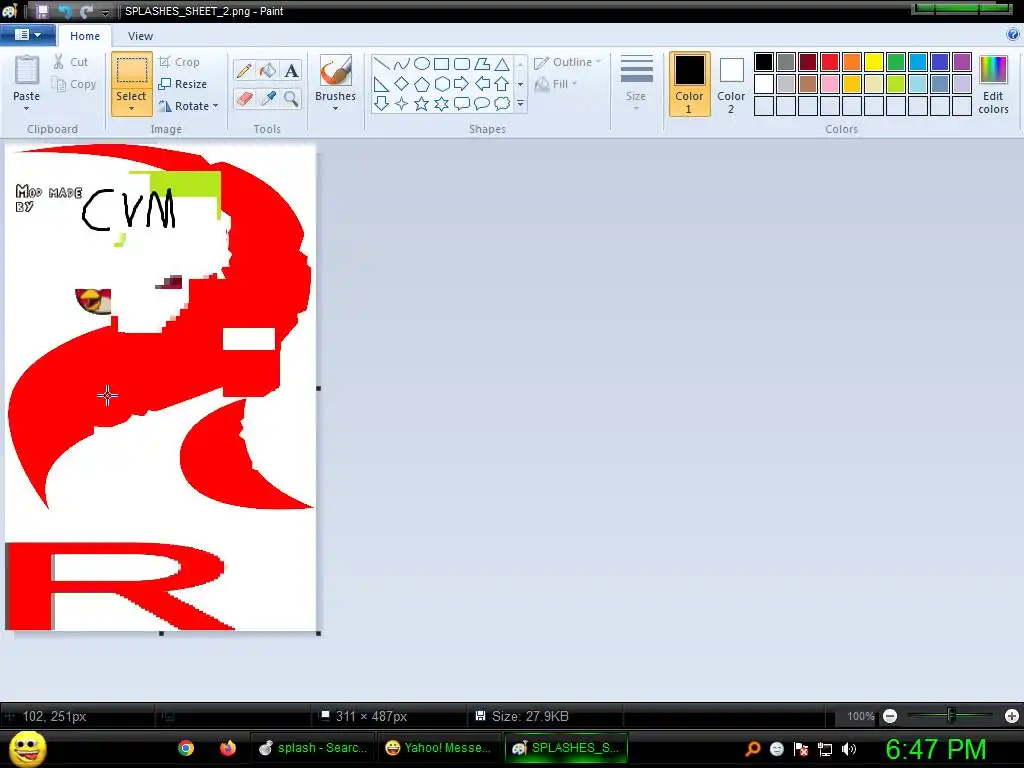
Task: Switch to the Home ribbon tab
Action: coord(85,36)
